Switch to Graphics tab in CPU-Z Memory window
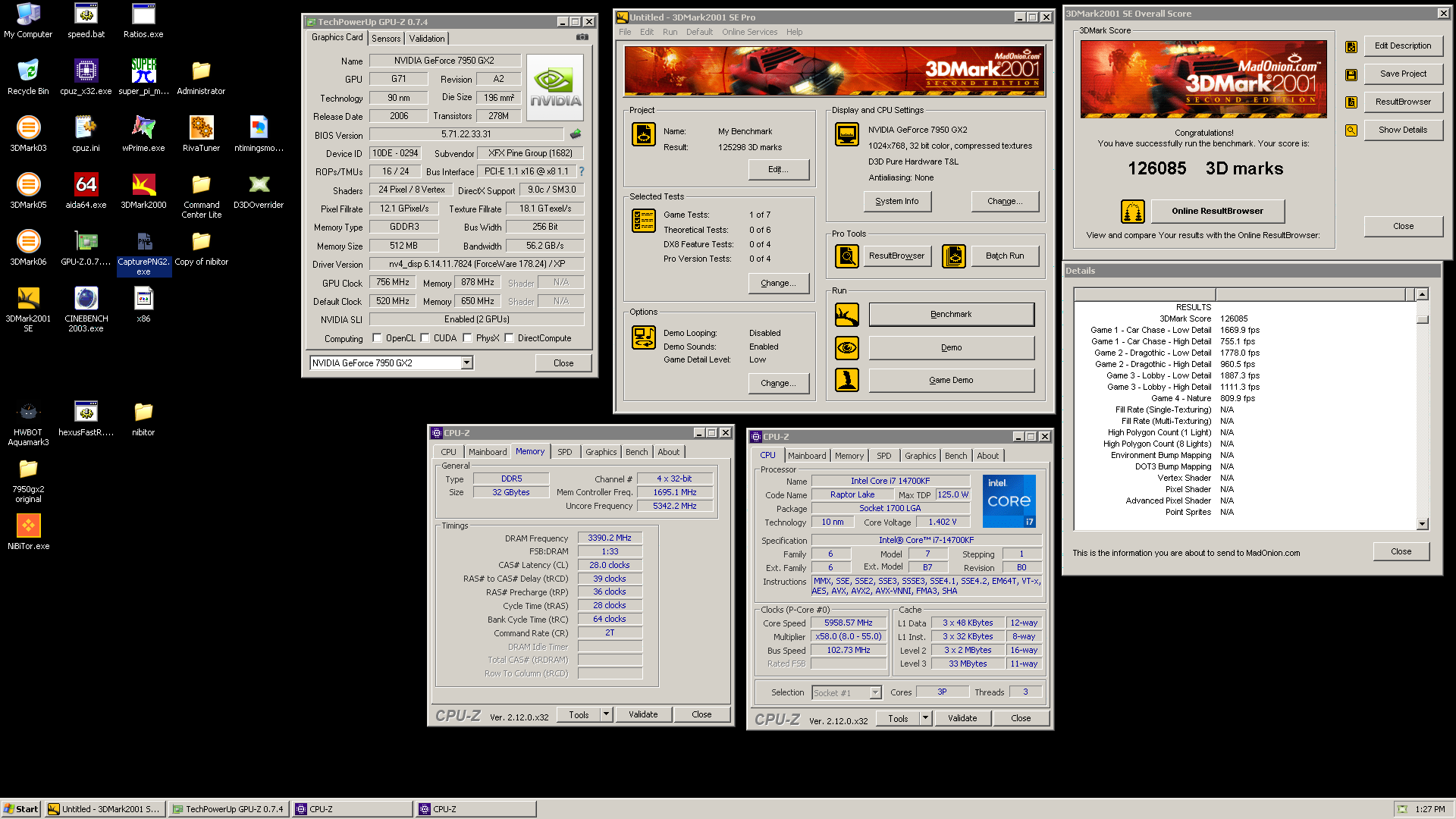The image size is (1456, 819). tap(601, 452)
